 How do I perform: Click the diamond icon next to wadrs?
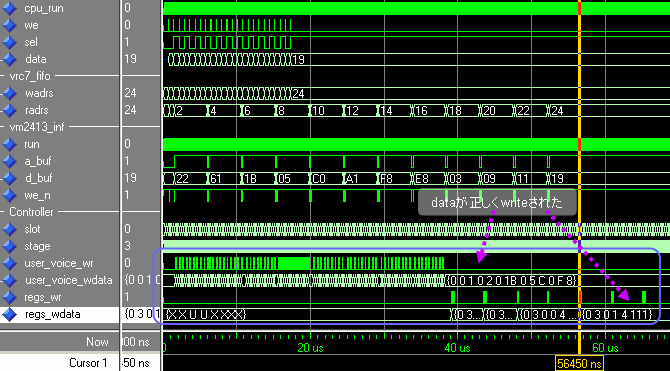tap(9, 93)
